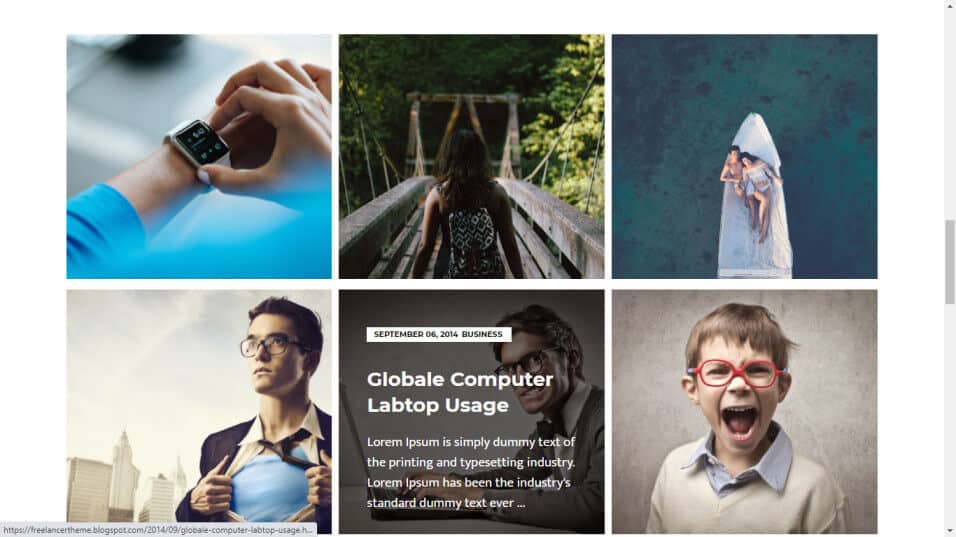
Task: Click the woman's patterned backpack on bridge
Action: [471, 243]
